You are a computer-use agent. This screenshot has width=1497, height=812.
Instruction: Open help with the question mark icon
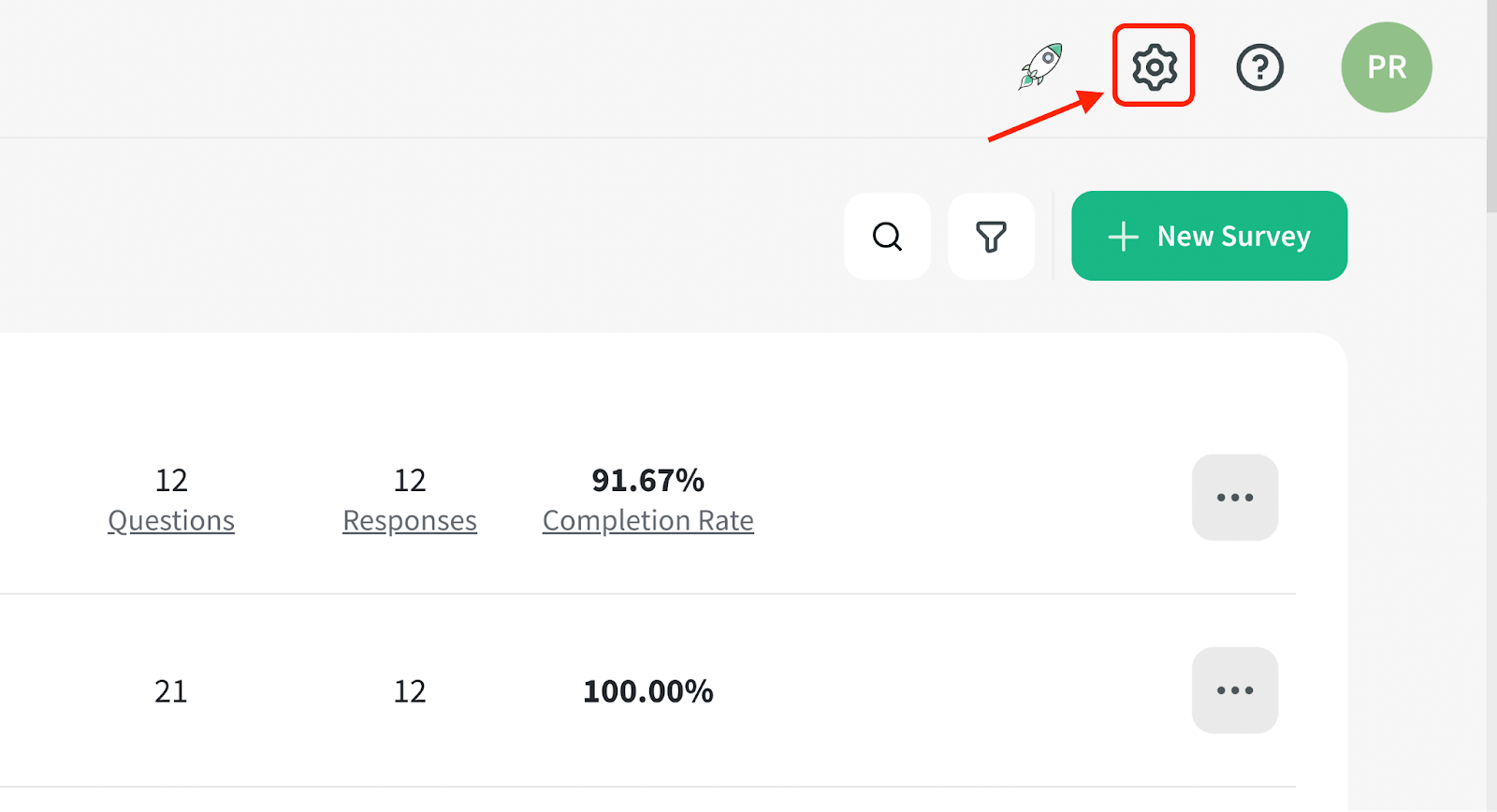(1259, 67)
